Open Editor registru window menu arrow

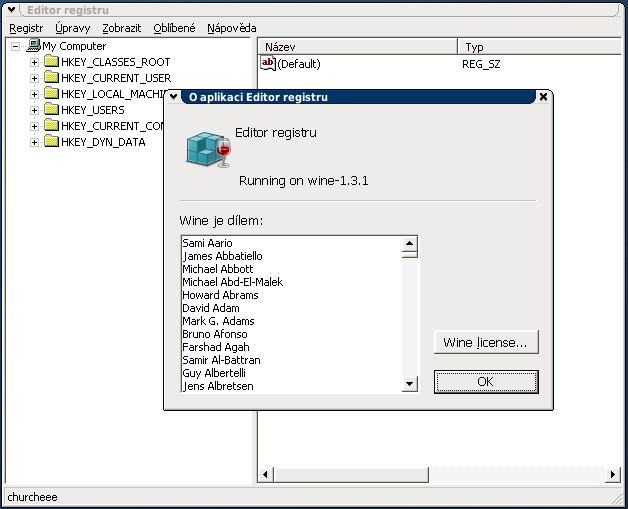(x=12, y=10)
